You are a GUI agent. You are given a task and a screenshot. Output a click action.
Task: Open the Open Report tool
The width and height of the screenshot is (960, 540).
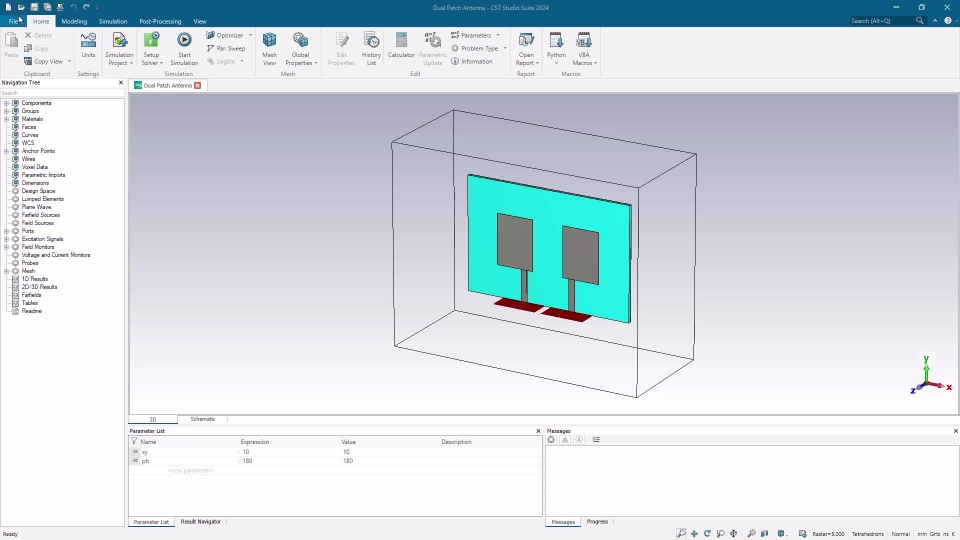526,49
